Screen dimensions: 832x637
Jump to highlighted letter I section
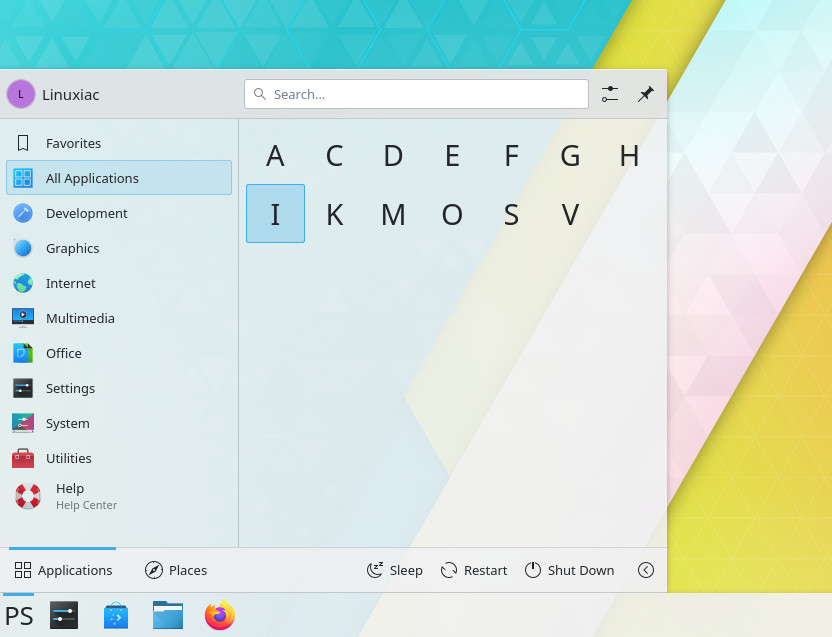pyautogui.click(x=275, y=213)
